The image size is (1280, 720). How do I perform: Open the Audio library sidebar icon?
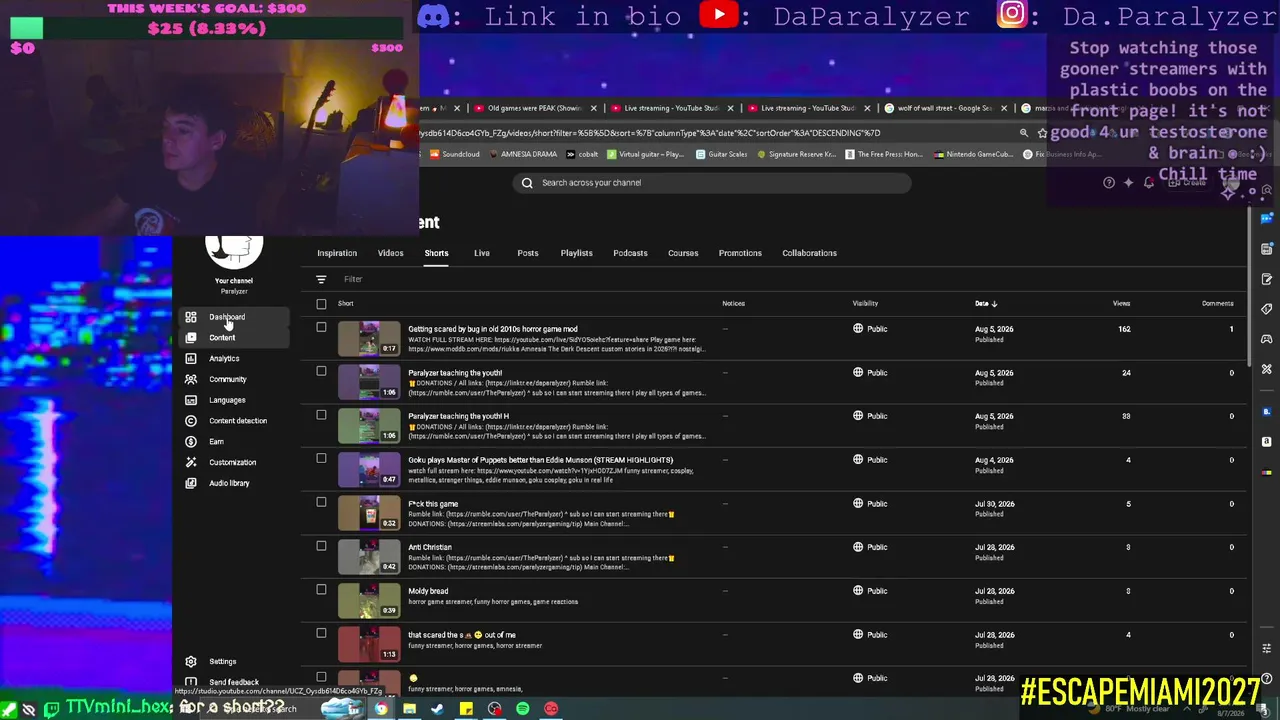191,483
